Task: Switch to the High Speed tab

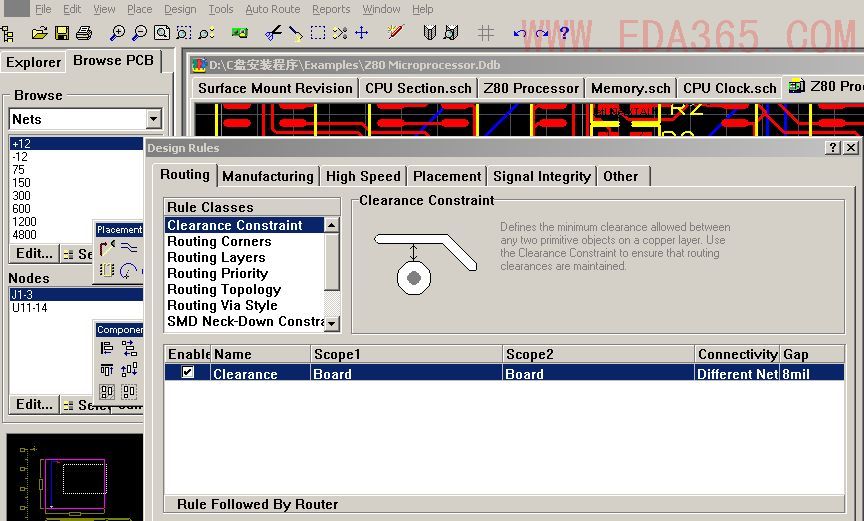Action: [363, 176]
